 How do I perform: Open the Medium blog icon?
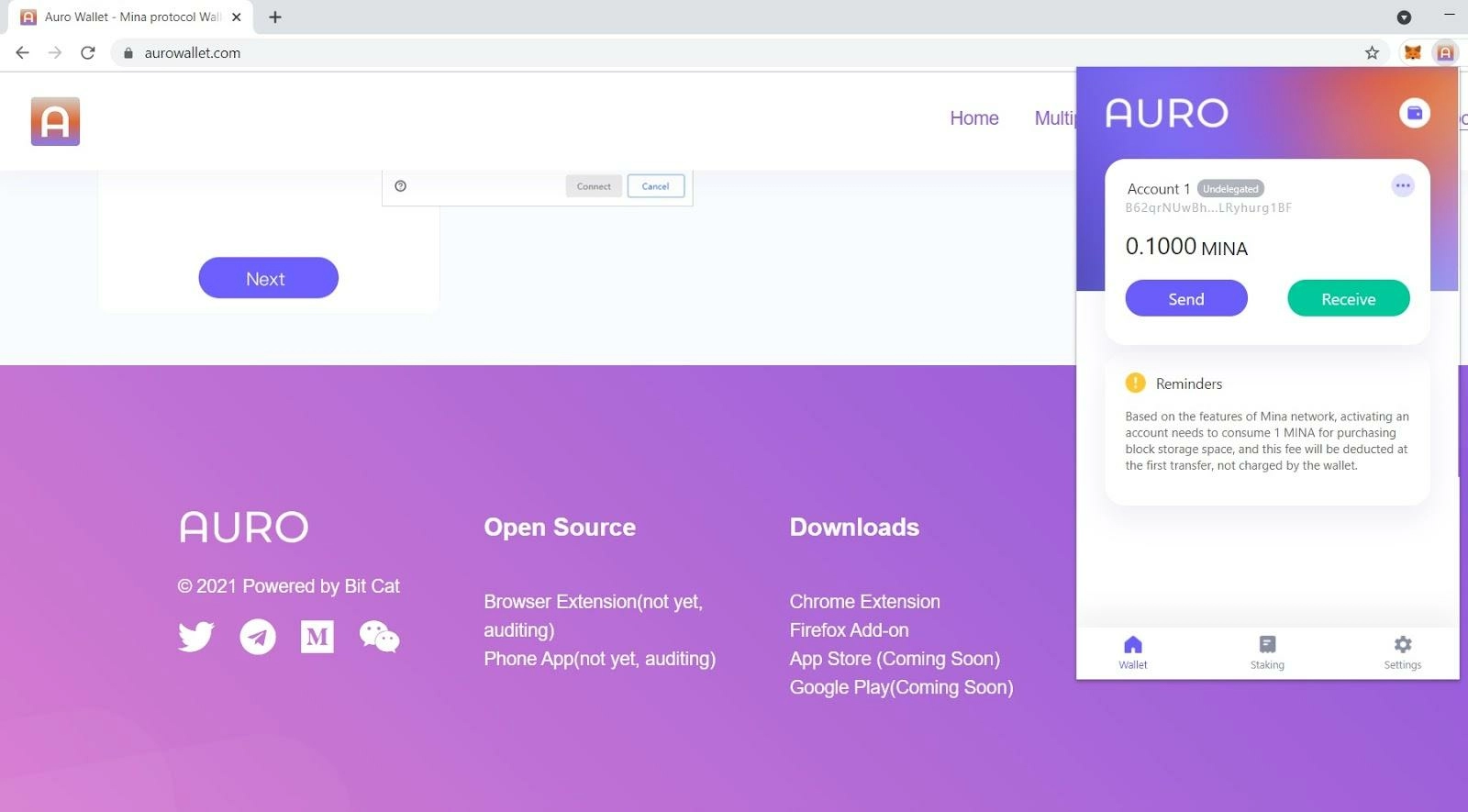pos(317,636)
